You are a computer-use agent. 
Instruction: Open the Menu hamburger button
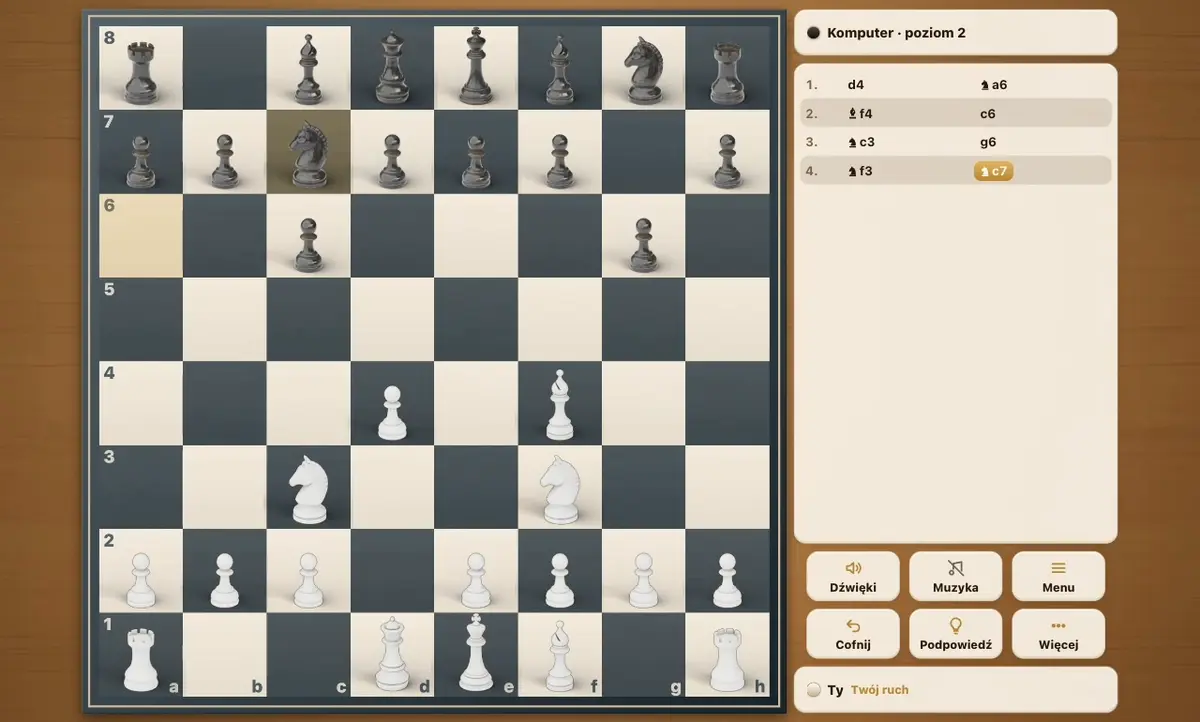[x=1058, y=576]
